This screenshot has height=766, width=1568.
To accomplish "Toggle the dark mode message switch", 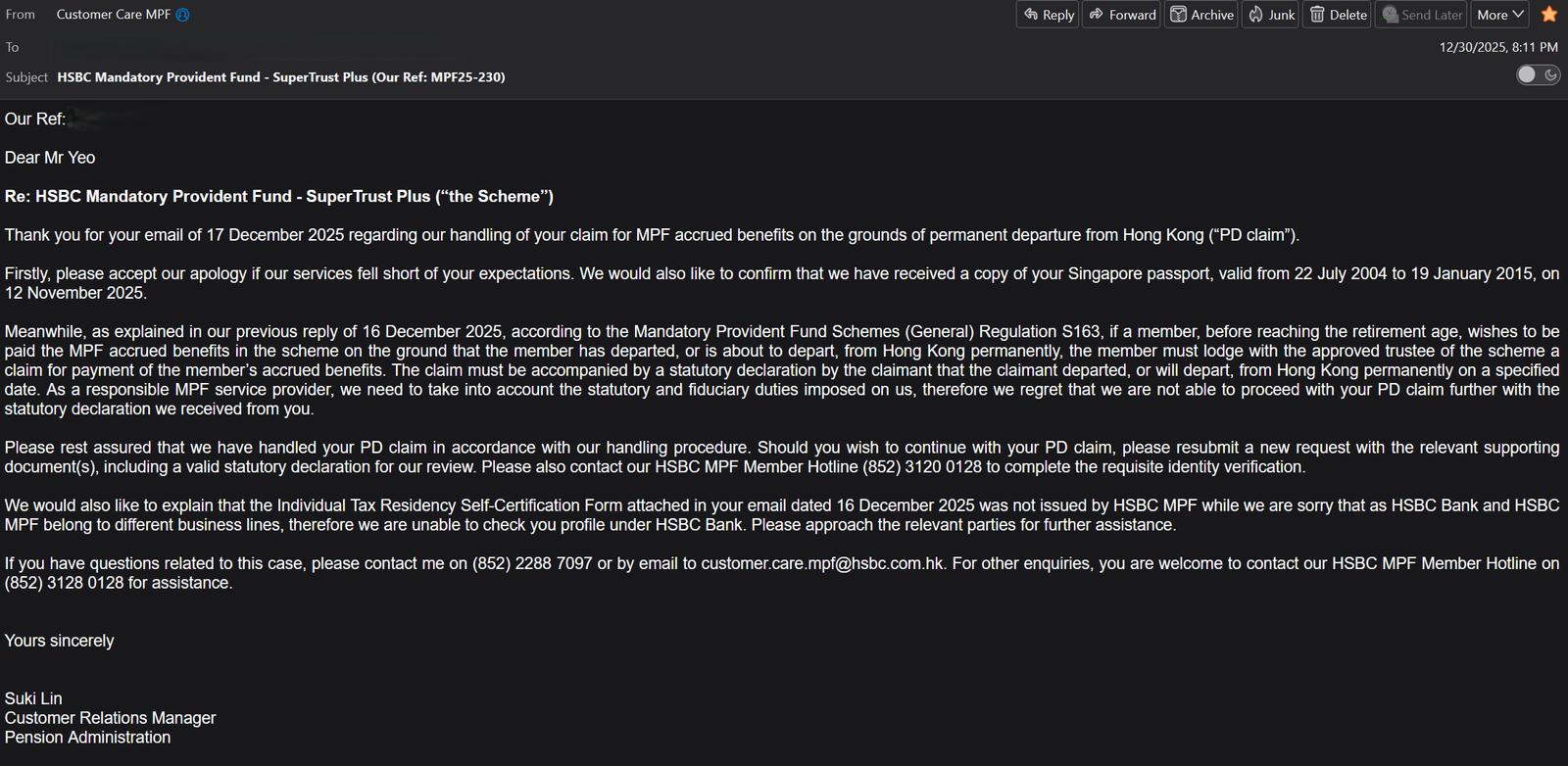I will point(1538,75).
